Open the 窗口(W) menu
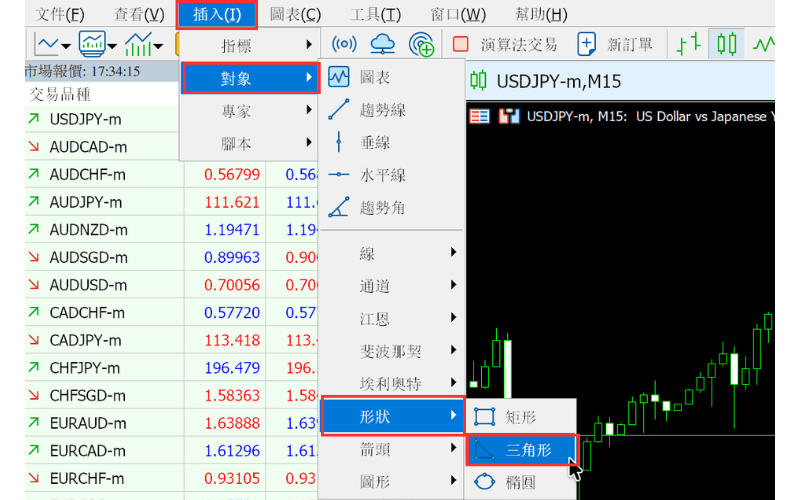This screenshot has width=800, height=500. (x=458, y=14)
